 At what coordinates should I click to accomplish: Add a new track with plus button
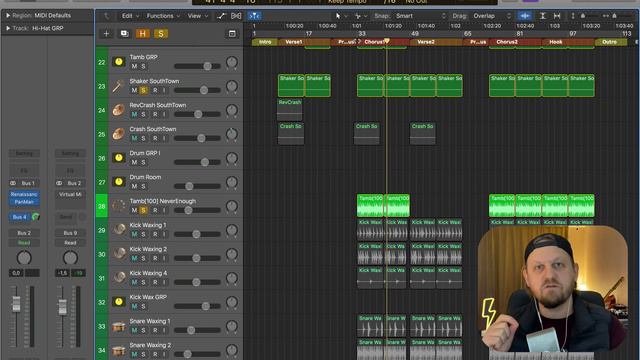[x=106, y=34]
